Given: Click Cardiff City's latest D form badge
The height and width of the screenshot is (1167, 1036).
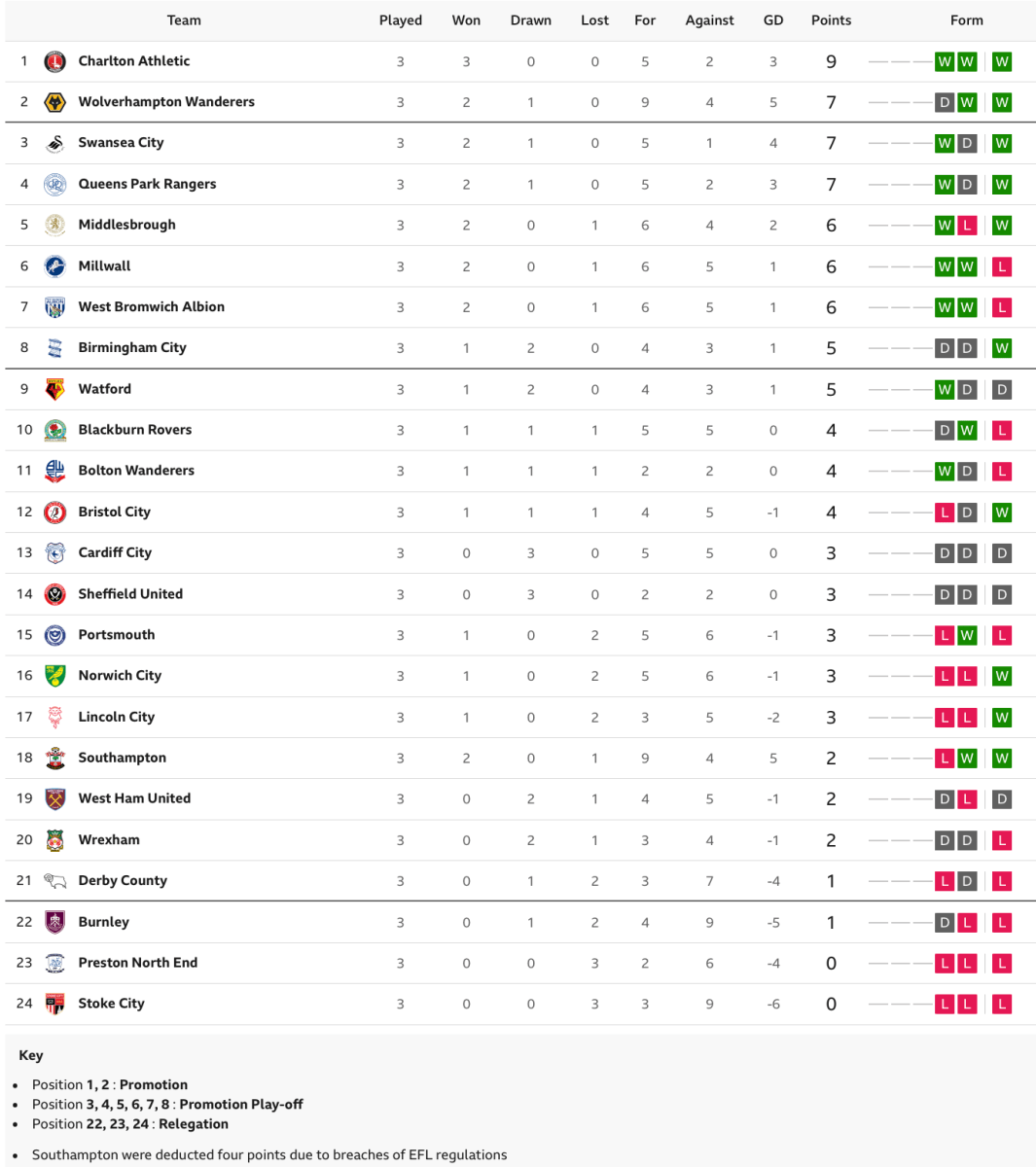Looking at the screenshot, I should [x=1002, y=553].
